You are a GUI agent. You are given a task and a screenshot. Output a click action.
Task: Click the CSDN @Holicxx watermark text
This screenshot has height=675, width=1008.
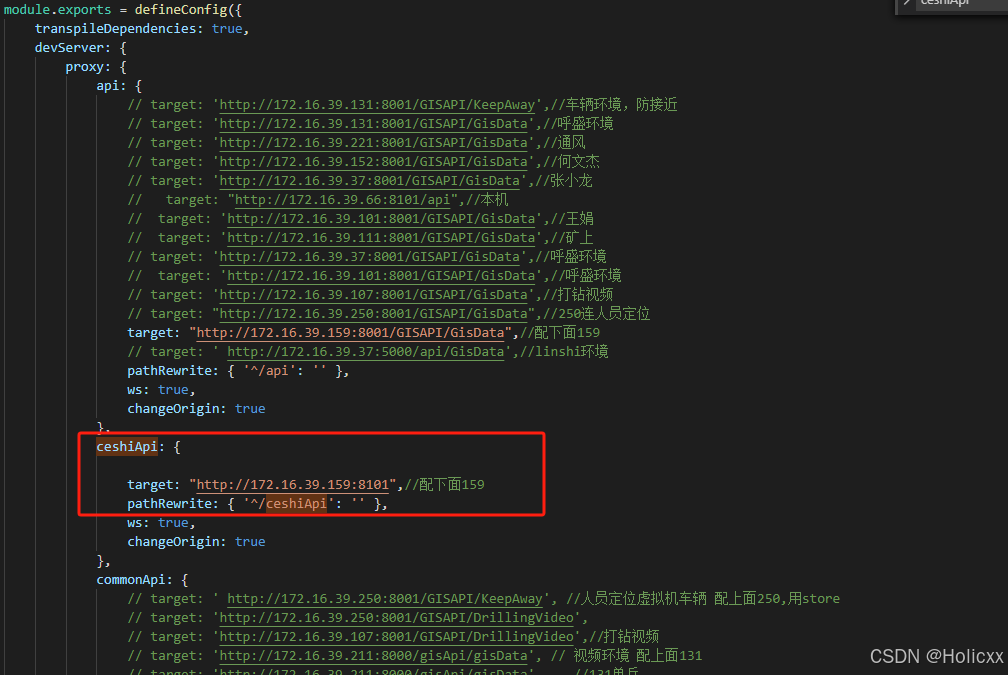coord(936,656)
